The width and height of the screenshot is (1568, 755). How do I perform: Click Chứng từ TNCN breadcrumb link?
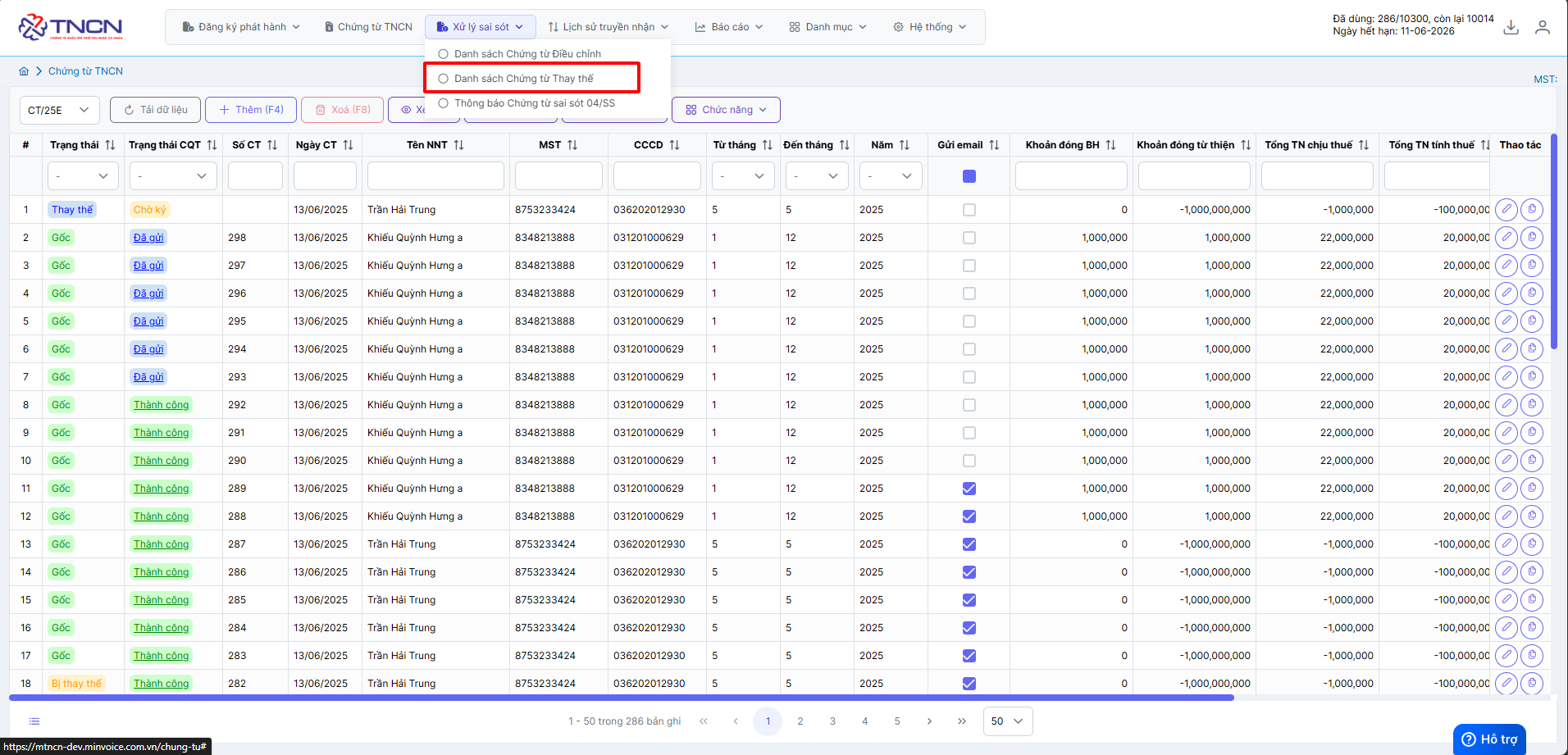(85, 71)
